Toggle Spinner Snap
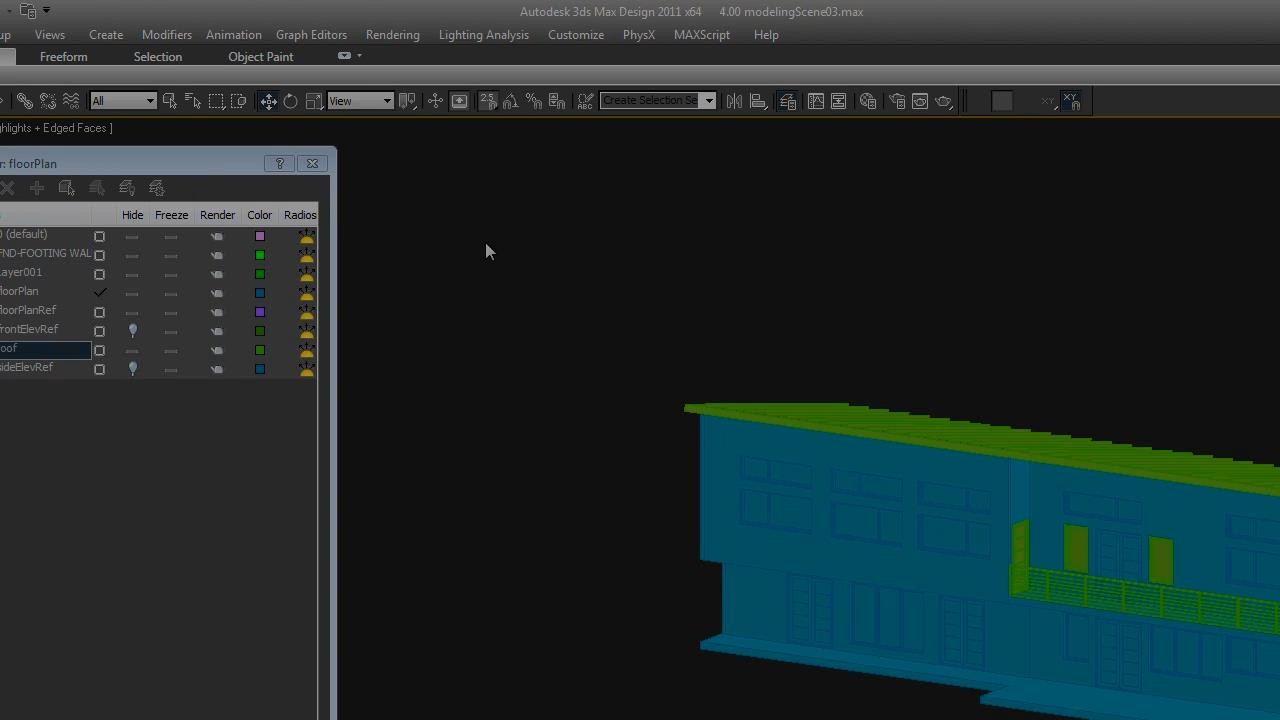Image resolution: width=1280 pixels, height=720 pixels. (557, 101)
